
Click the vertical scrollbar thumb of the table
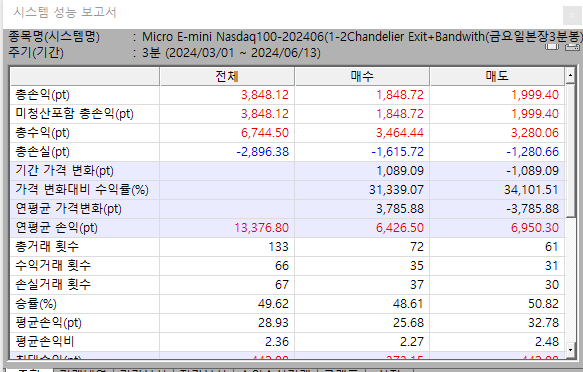pos(570,151)
